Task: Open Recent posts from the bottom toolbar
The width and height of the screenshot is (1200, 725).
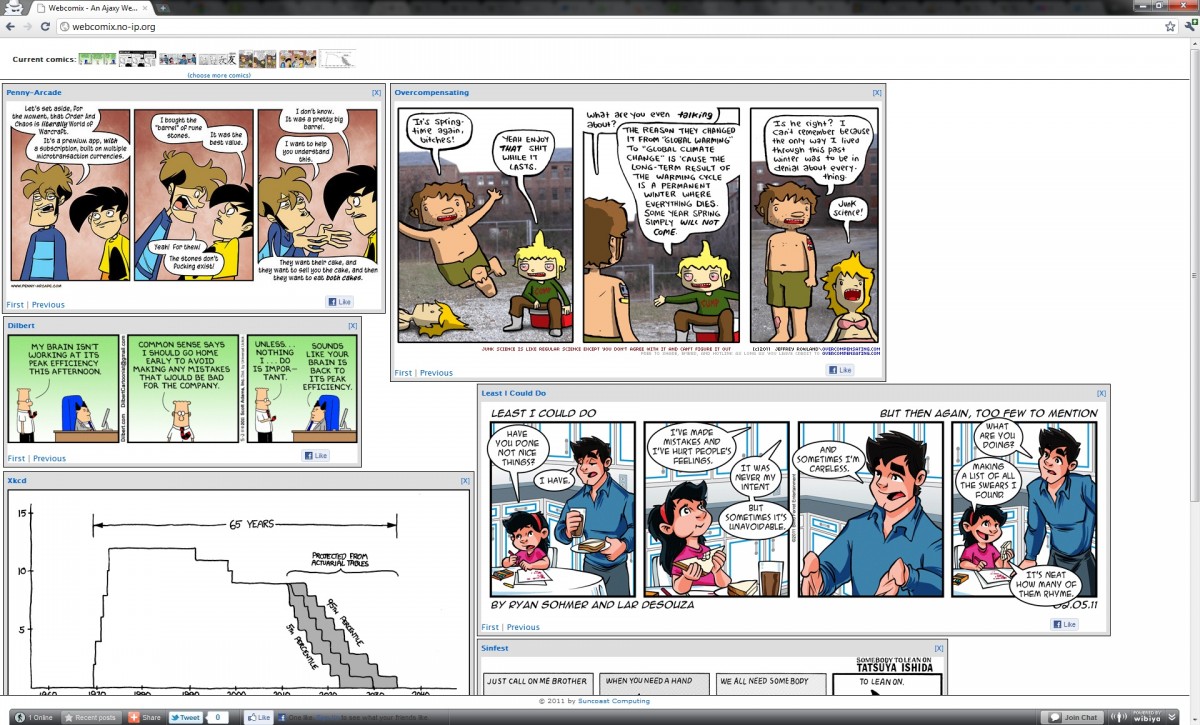Action: pos(93,717)
